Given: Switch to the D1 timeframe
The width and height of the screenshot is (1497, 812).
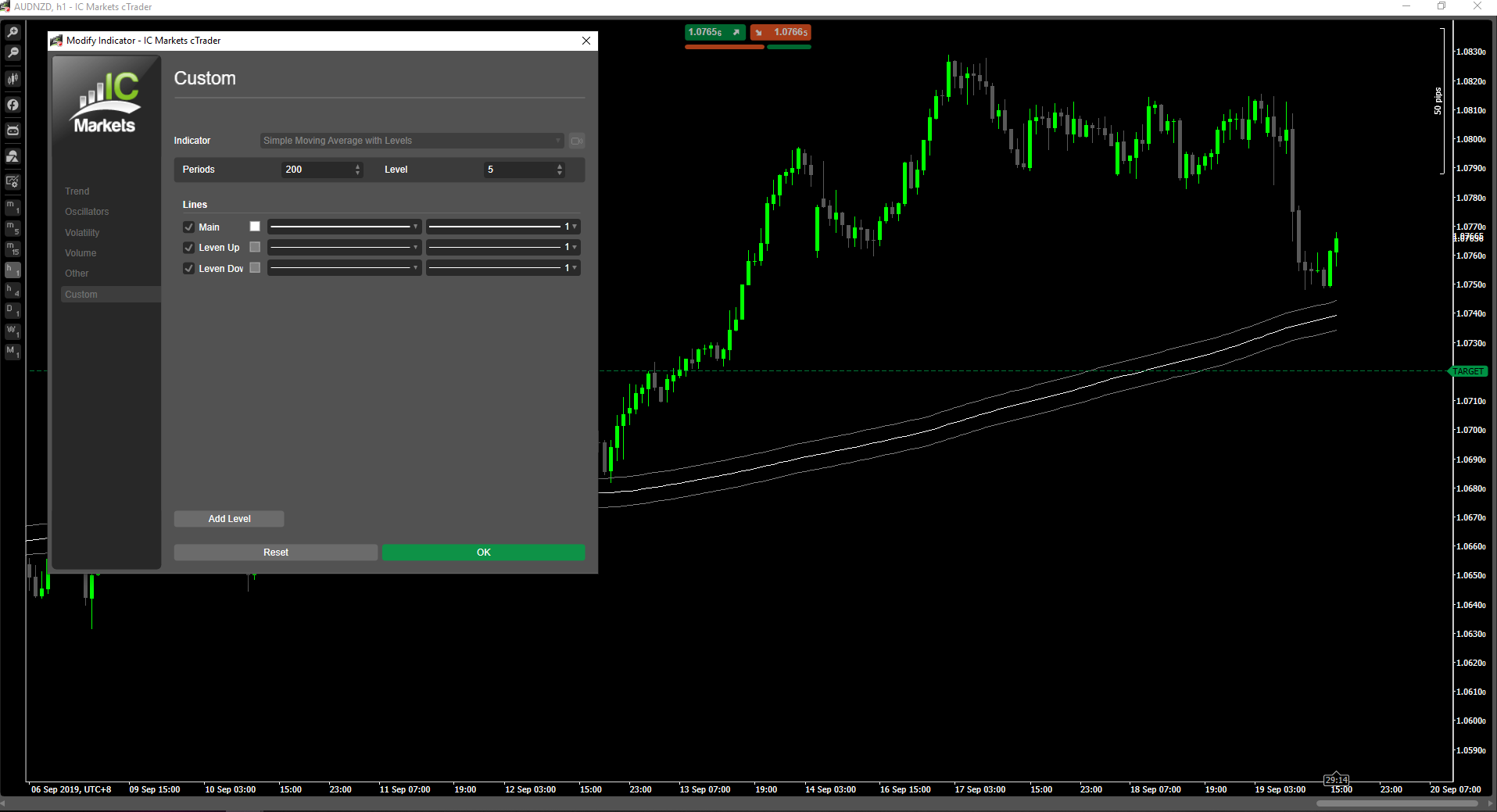Looking at the screenshot, I should point(13,309).
